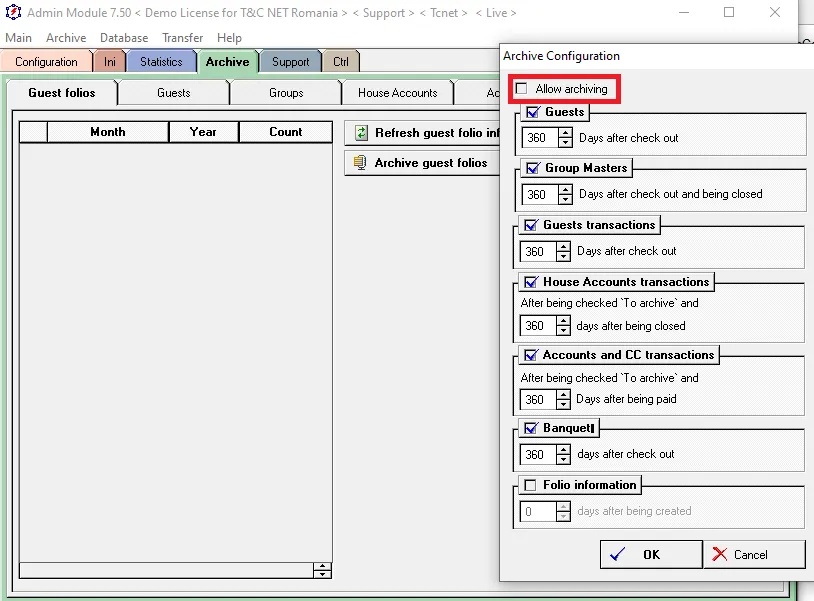The width and height of the screenshot is (814, 601).
Task: Click the red X icon on Cancel
Action: click(720, 554)
